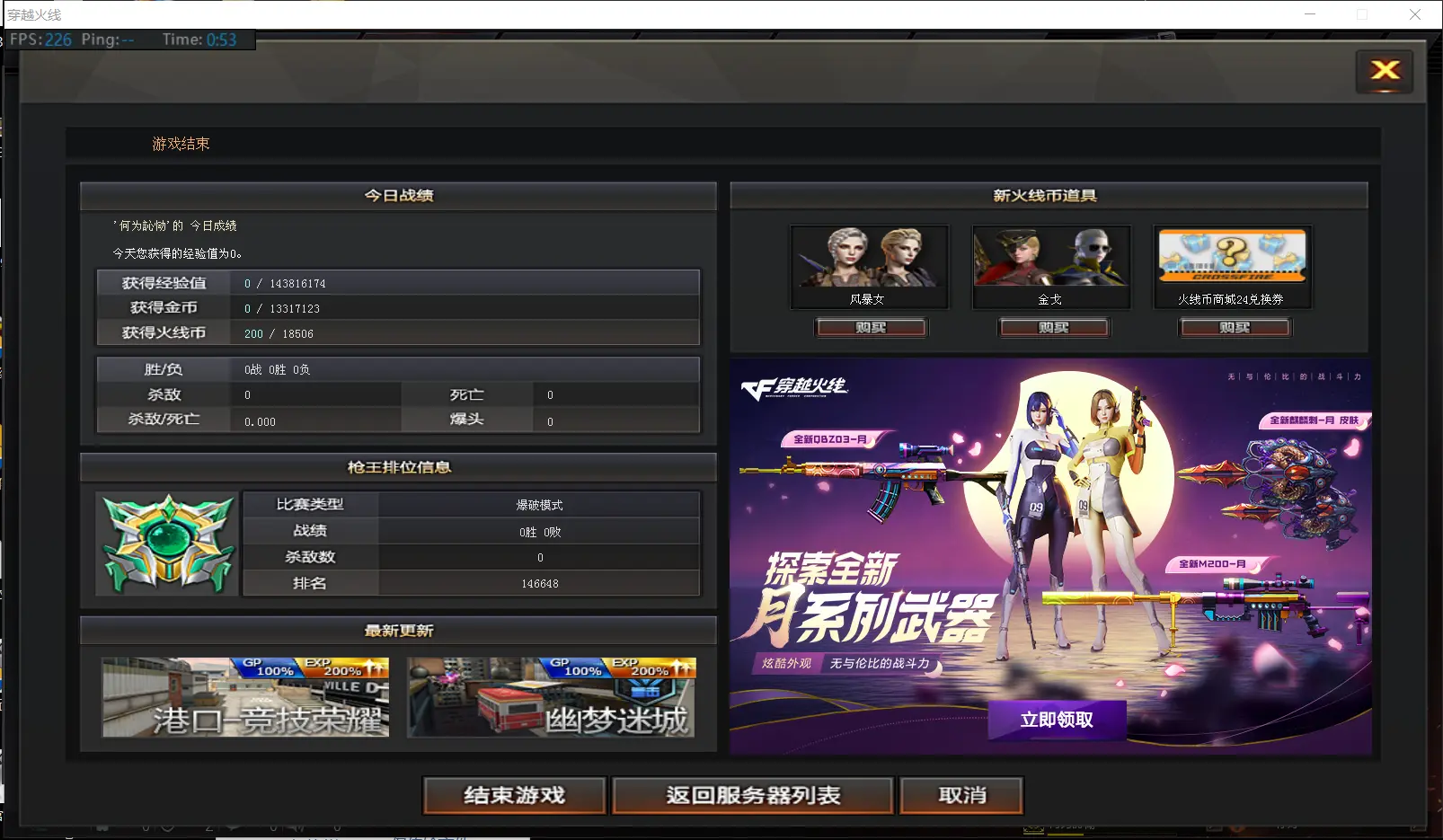Click the 获得火线币 row label
This screenshot has width=1443, height=840.
(x=164, y=332)
